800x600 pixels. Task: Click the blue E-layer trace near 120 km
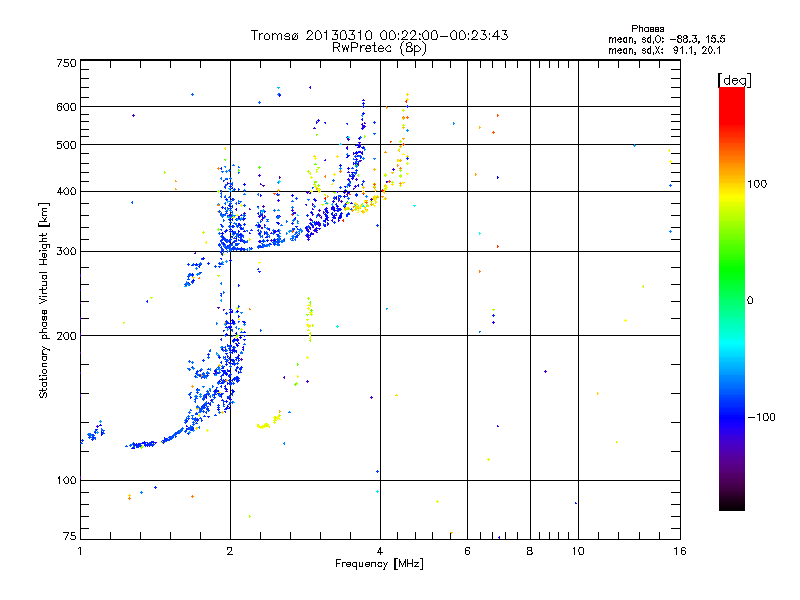pyautogui.click(x=143, y=444)
